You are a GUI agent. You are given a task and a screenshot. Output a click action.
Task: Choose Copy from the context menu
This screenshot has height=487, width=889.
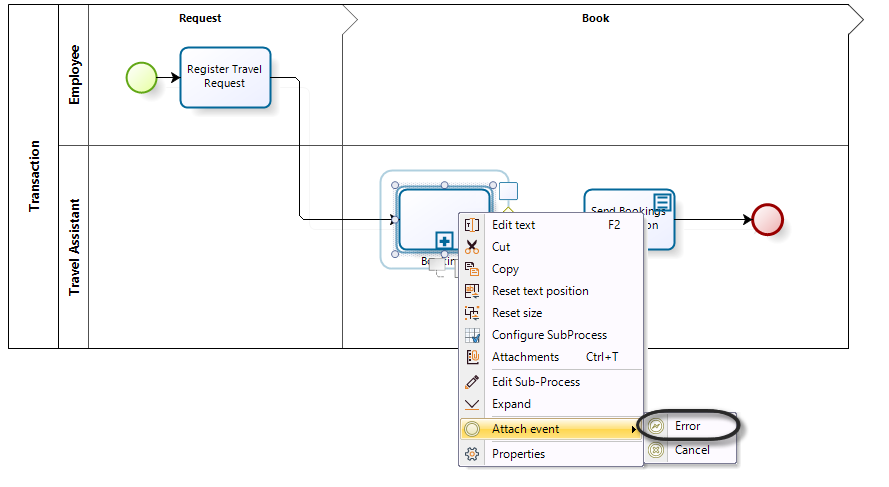coord(505,269)
